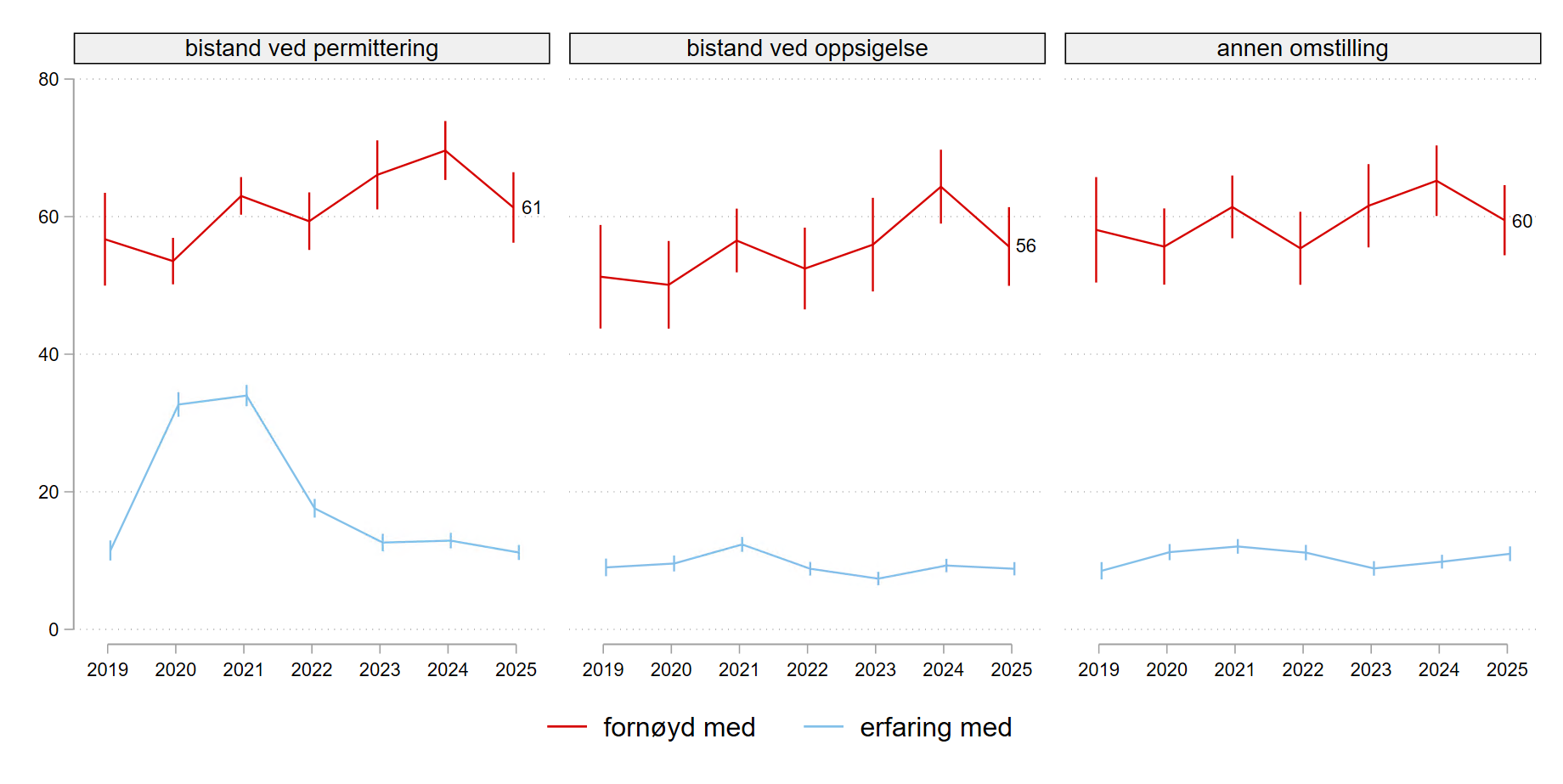Image resolution: width=1563 pixels, height=784 pixels.
Task: Click the "bistand ved permittering" panel header
Action: [312, 48]
